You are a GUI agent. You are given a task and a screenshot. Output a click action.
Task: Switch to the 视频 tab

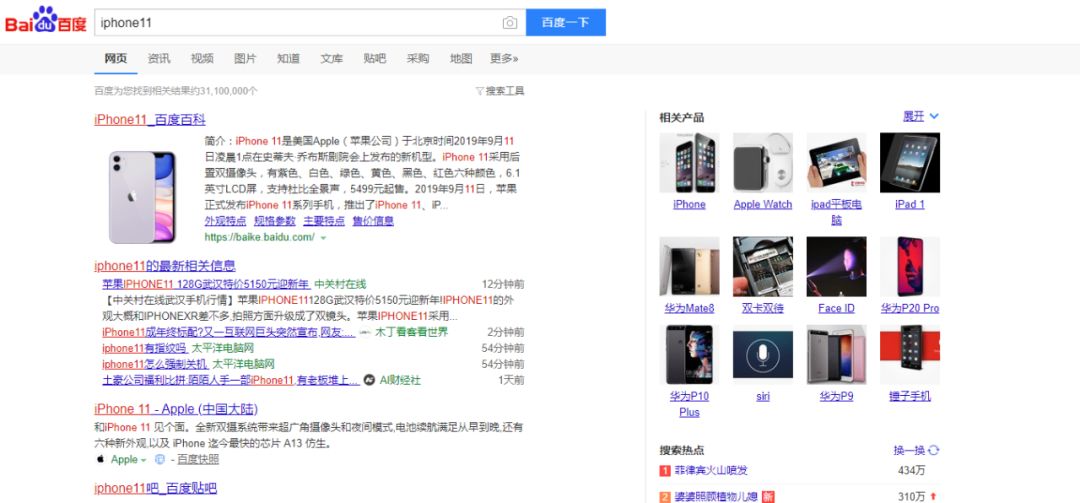pos(202,59)
